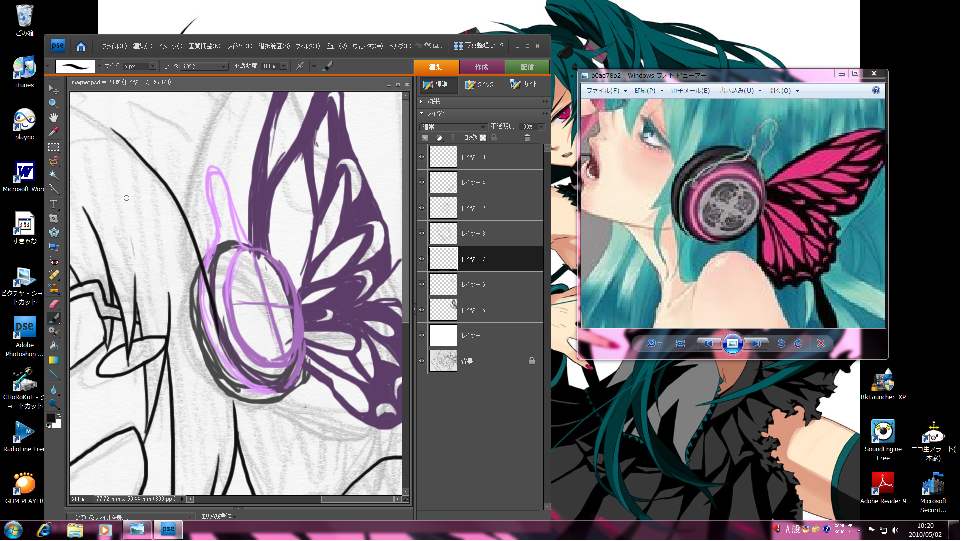Select the Eyedropper tool

[x=53, y=132]
